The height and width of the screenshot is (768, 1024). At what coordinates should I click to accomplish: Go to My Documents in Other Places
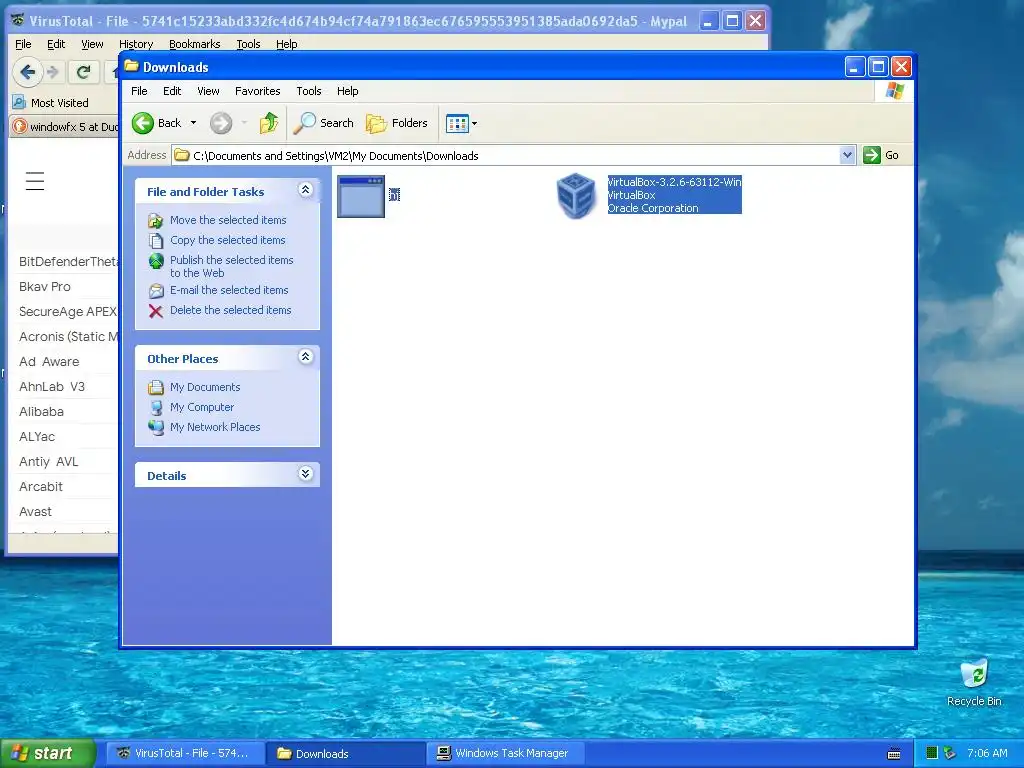click(205, 387)
